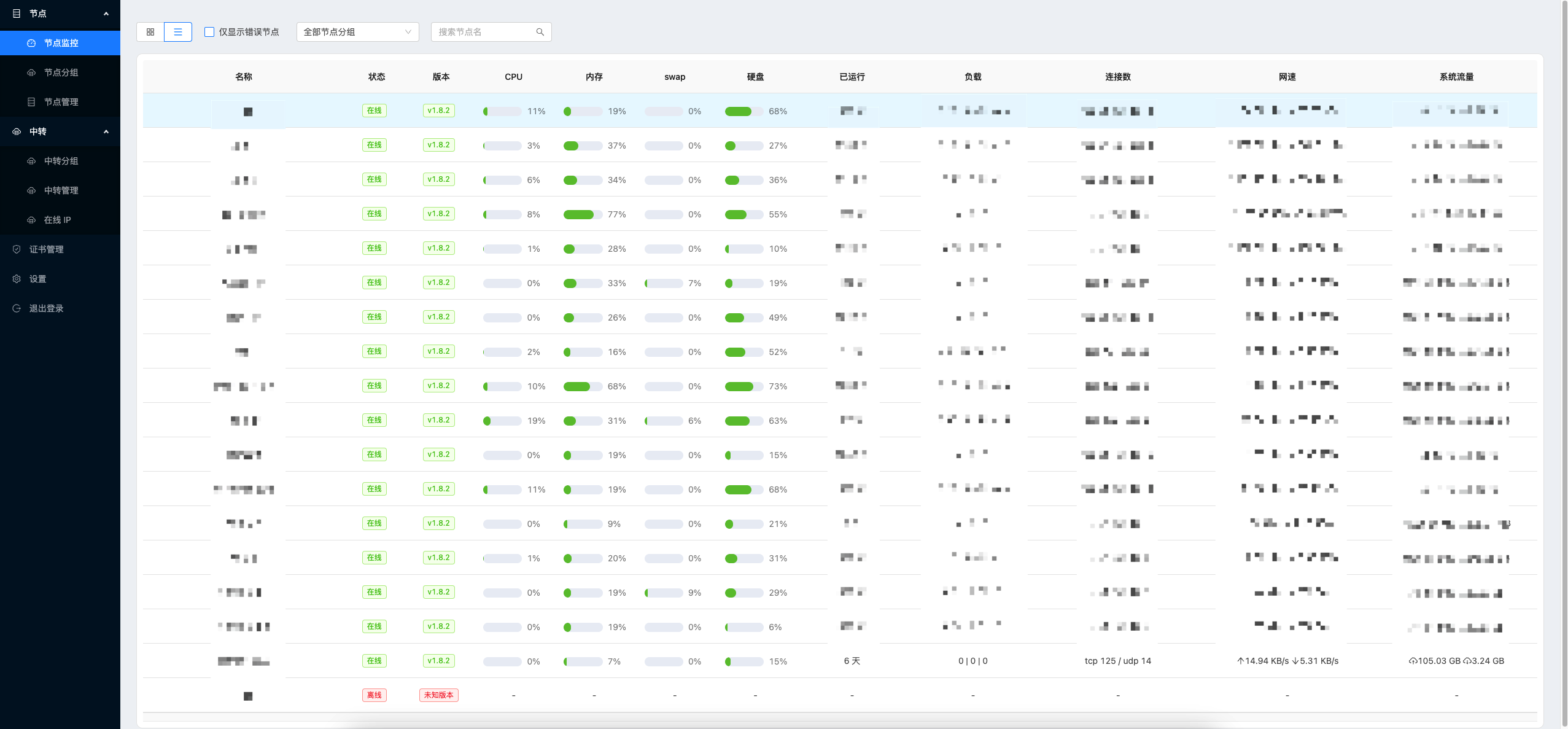The width and height of the screenshot is (1568, 729).
Task: Click the 未知版本 tag in last row
Action: pyautogui.click(x=439, y=695)
